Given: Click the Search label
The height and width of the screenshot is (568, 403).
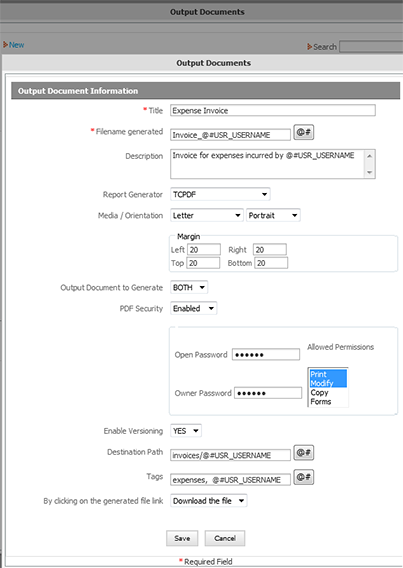Looking at the screenshot, I should coord(325,47).
